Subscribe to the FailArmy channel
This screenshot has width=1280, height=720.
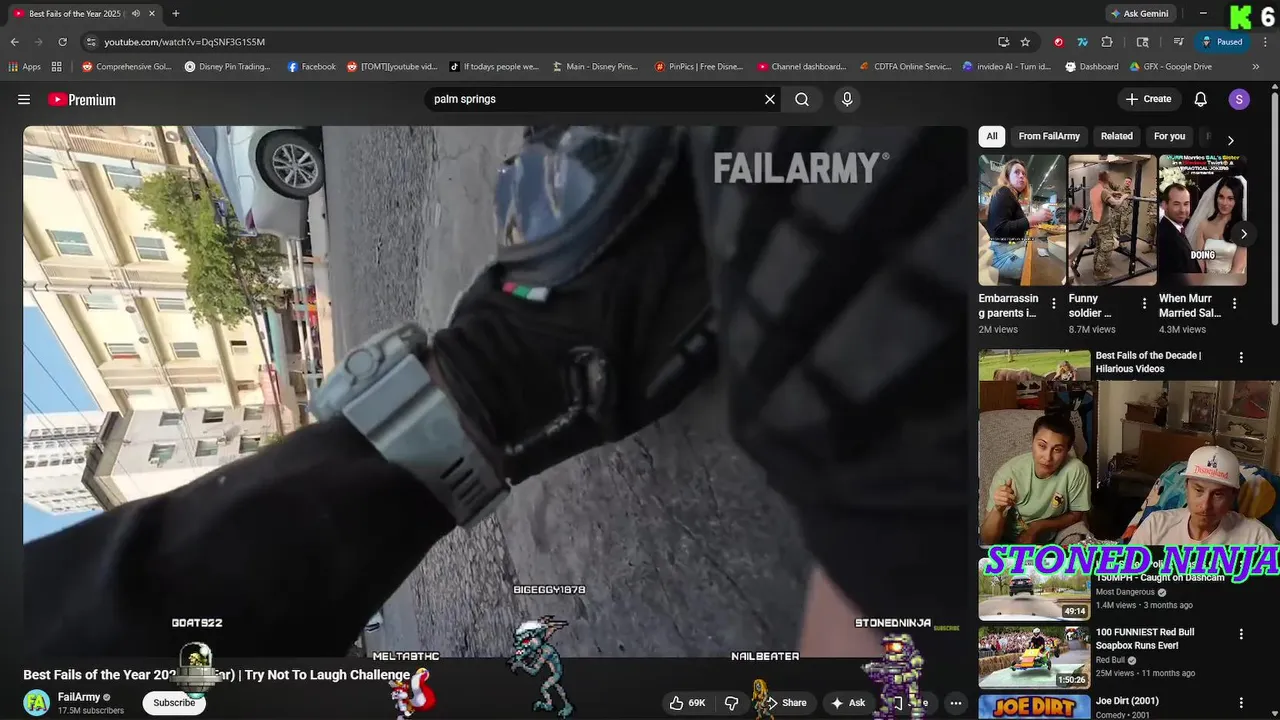coord(174,703)
